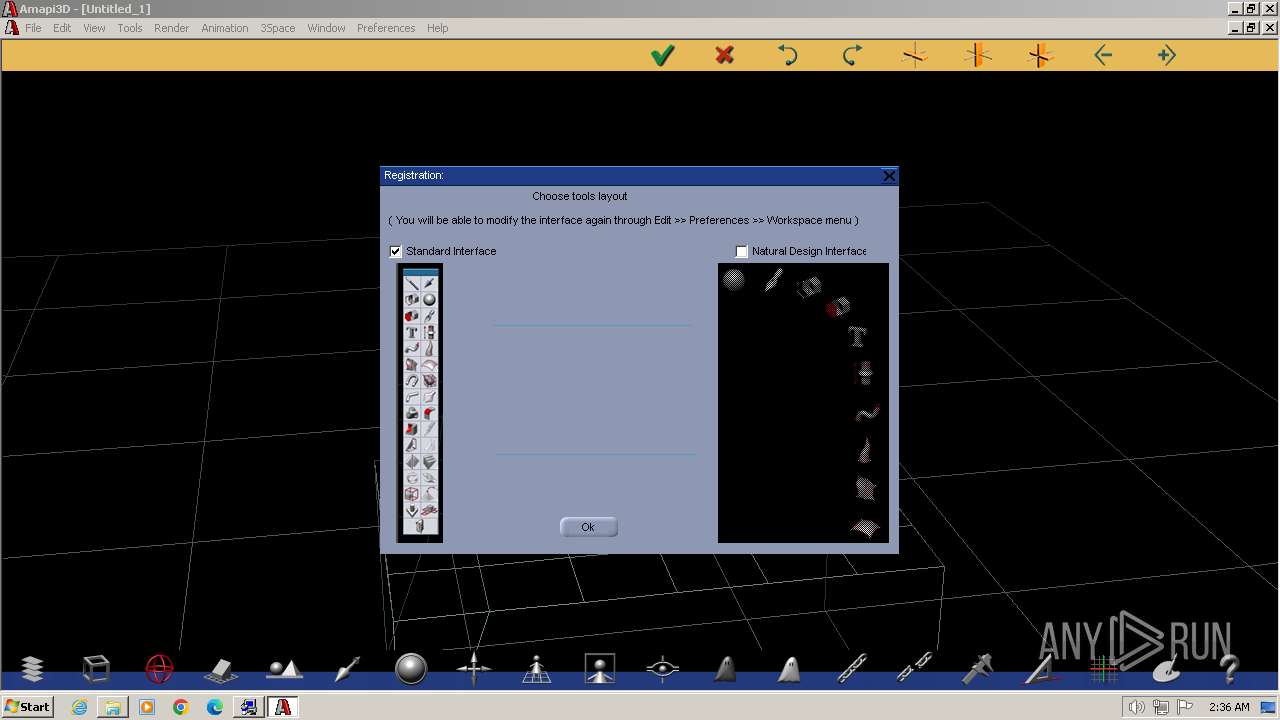The height and width of the screenshot is (720, 1280).
Task: Uncheck the Standard Interface checkbox
Action: pyautogui.click(x=396, y=251)
